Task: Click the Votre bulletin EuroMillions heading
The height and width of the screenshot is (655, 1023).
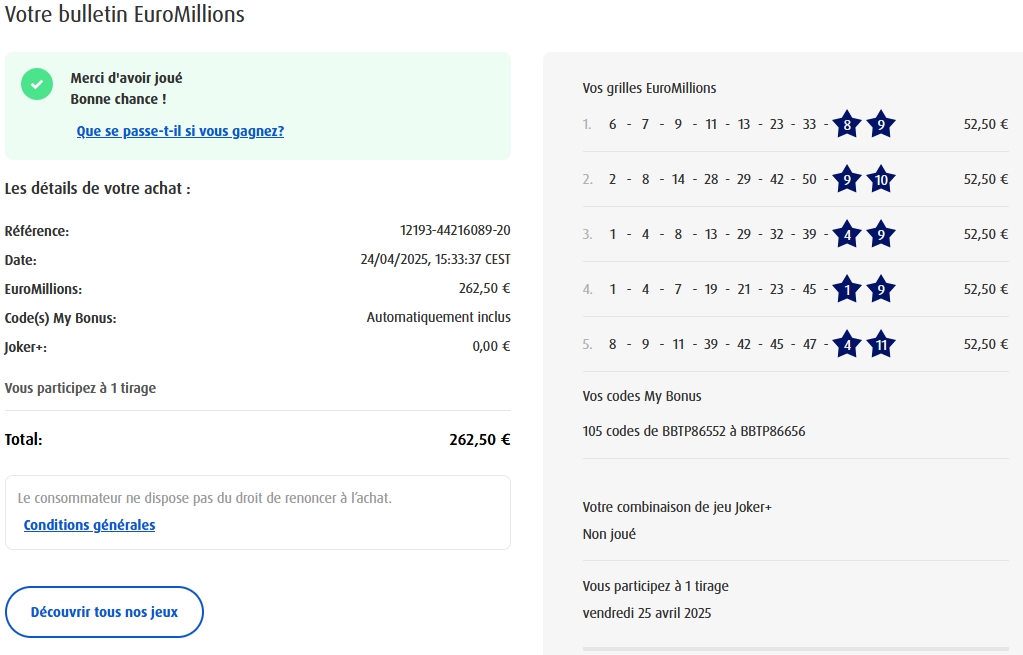Action: click(125, 15)
